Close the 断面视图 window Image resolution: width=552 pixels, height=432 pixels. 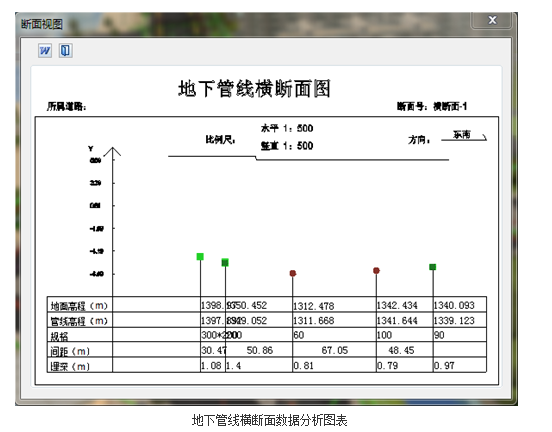[492, 20]
